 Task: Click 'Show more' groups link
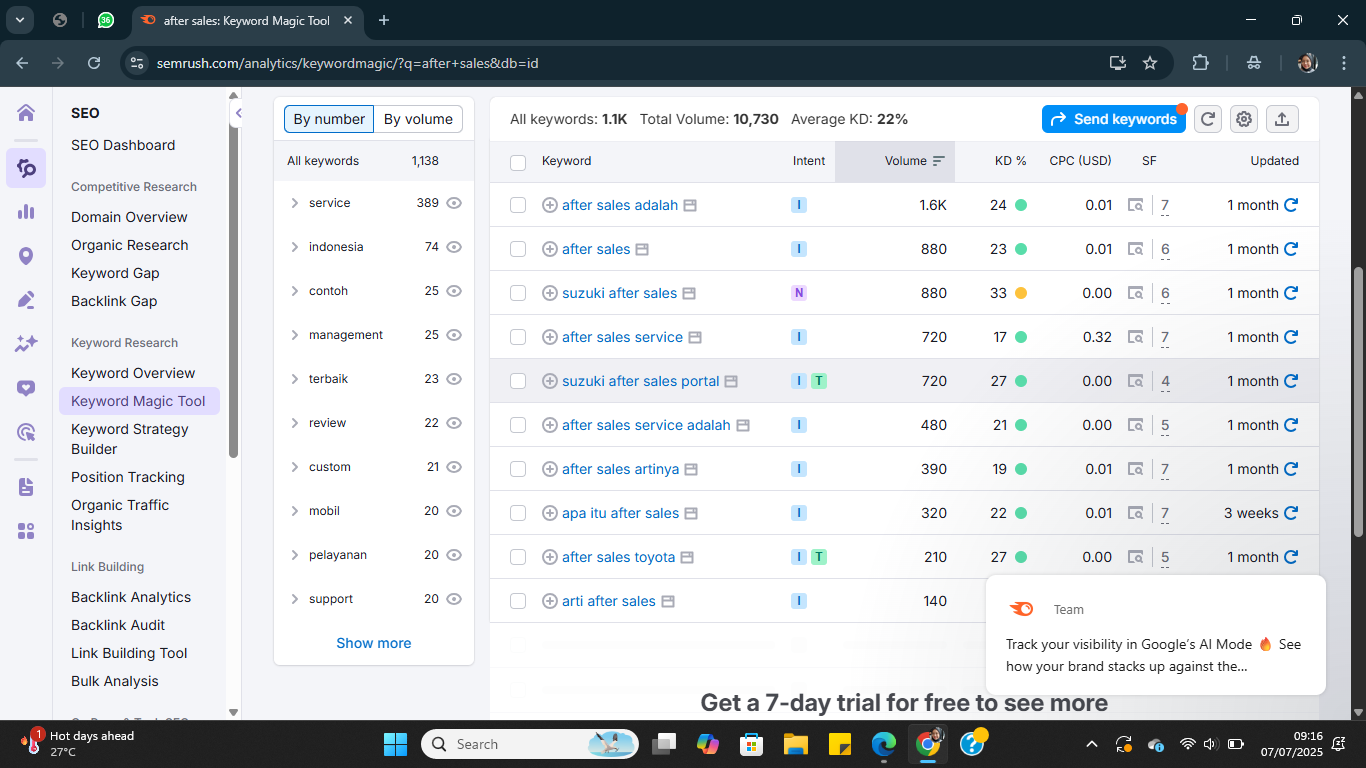tap(373, 643)
